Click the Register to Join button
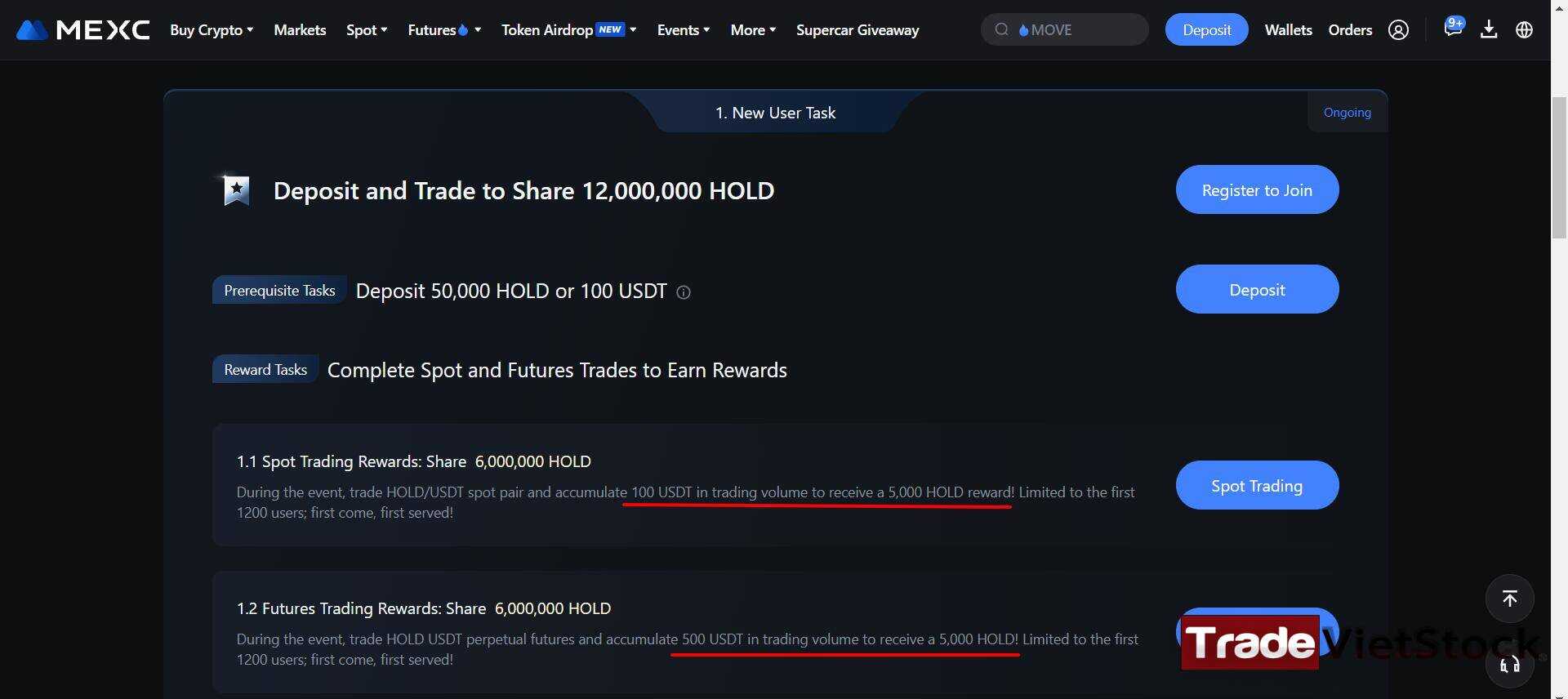Viewport: 1568px width, 699px height. coord(1257,190)
